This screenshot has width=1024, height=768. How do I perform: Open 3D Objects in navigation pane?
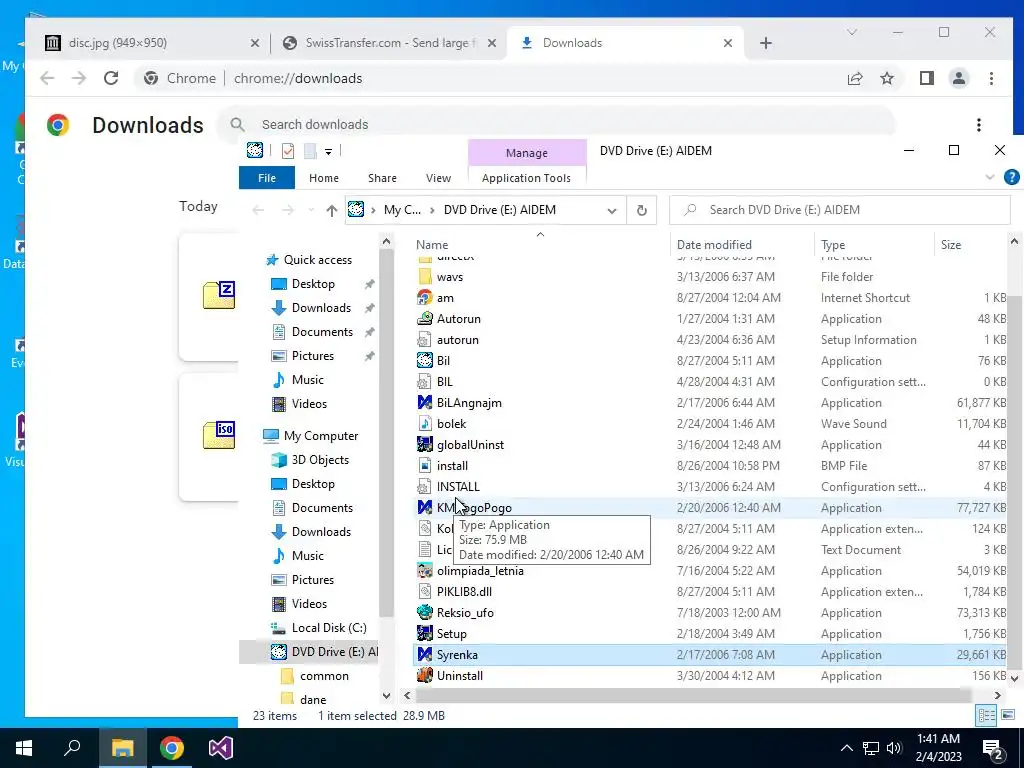310,460
